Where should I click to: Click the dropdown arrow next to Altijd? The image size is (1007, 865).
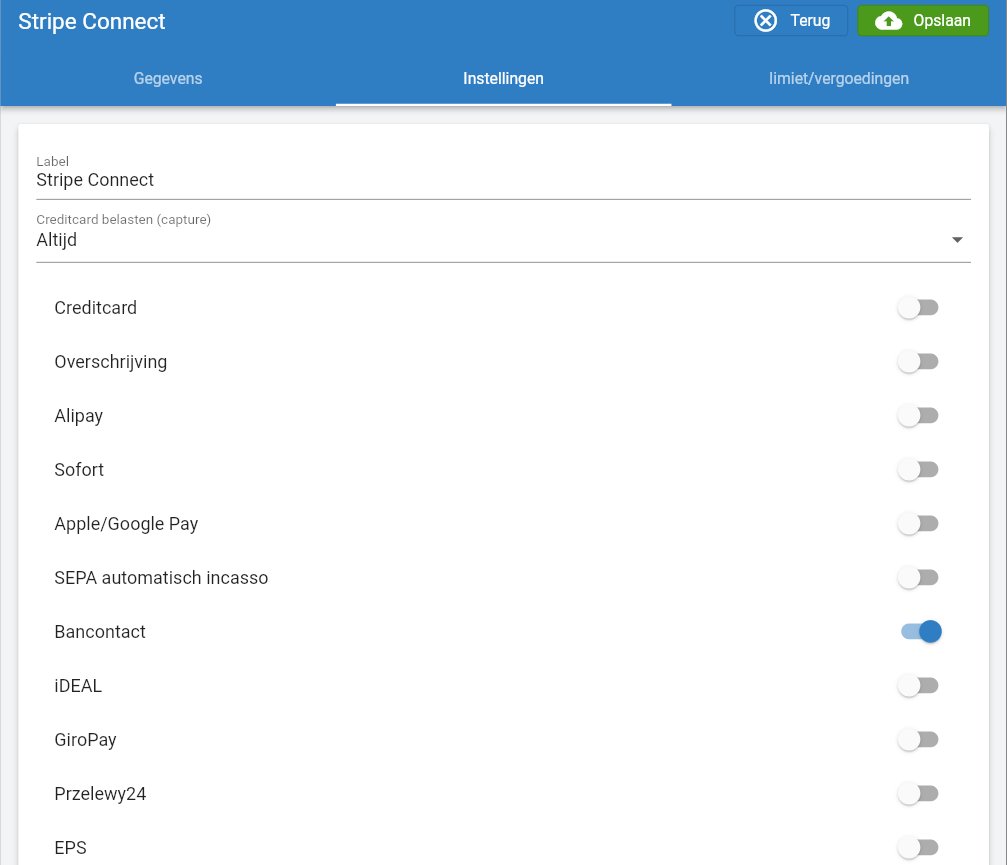click(x=957, y=240)
